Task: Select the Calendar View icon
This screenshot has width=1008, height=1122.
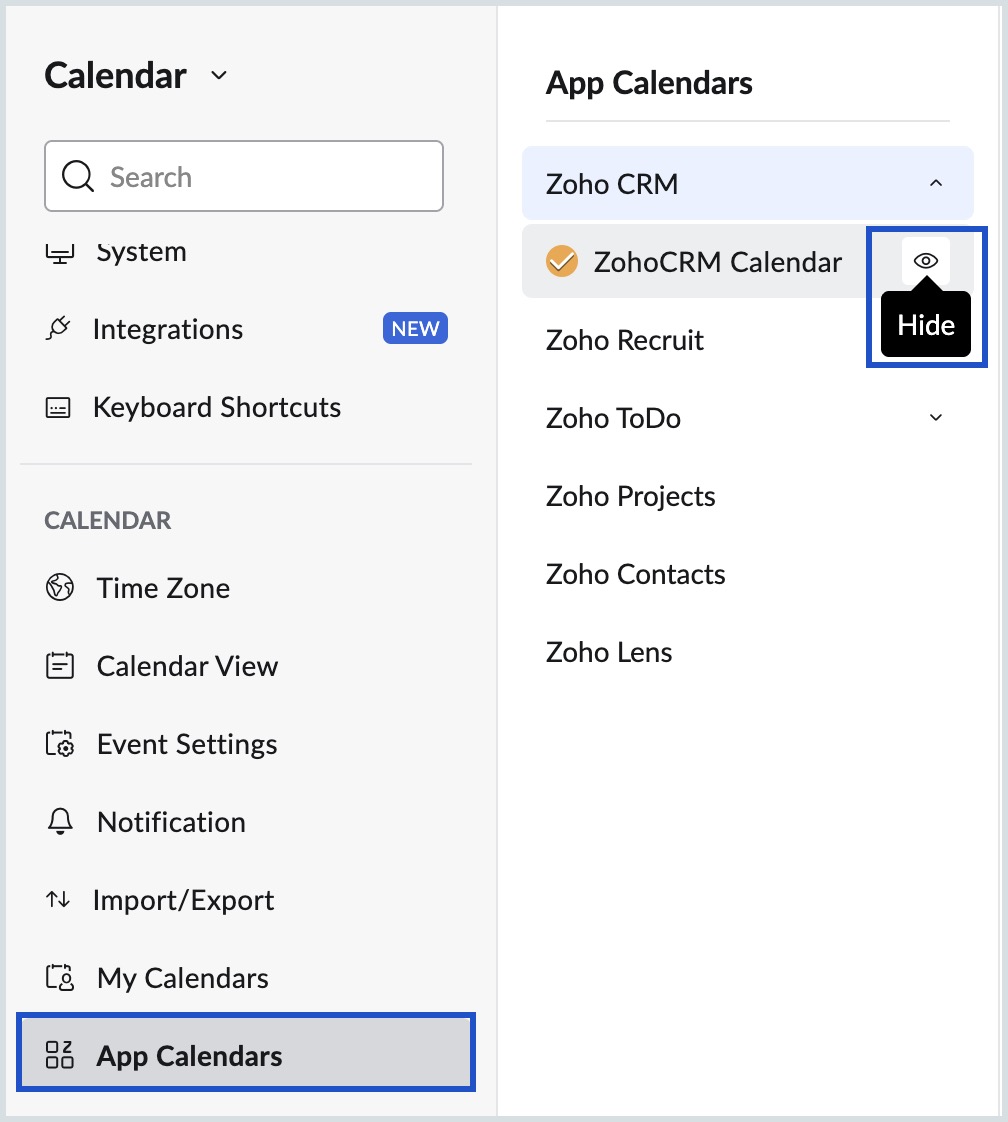Action: 61,666
